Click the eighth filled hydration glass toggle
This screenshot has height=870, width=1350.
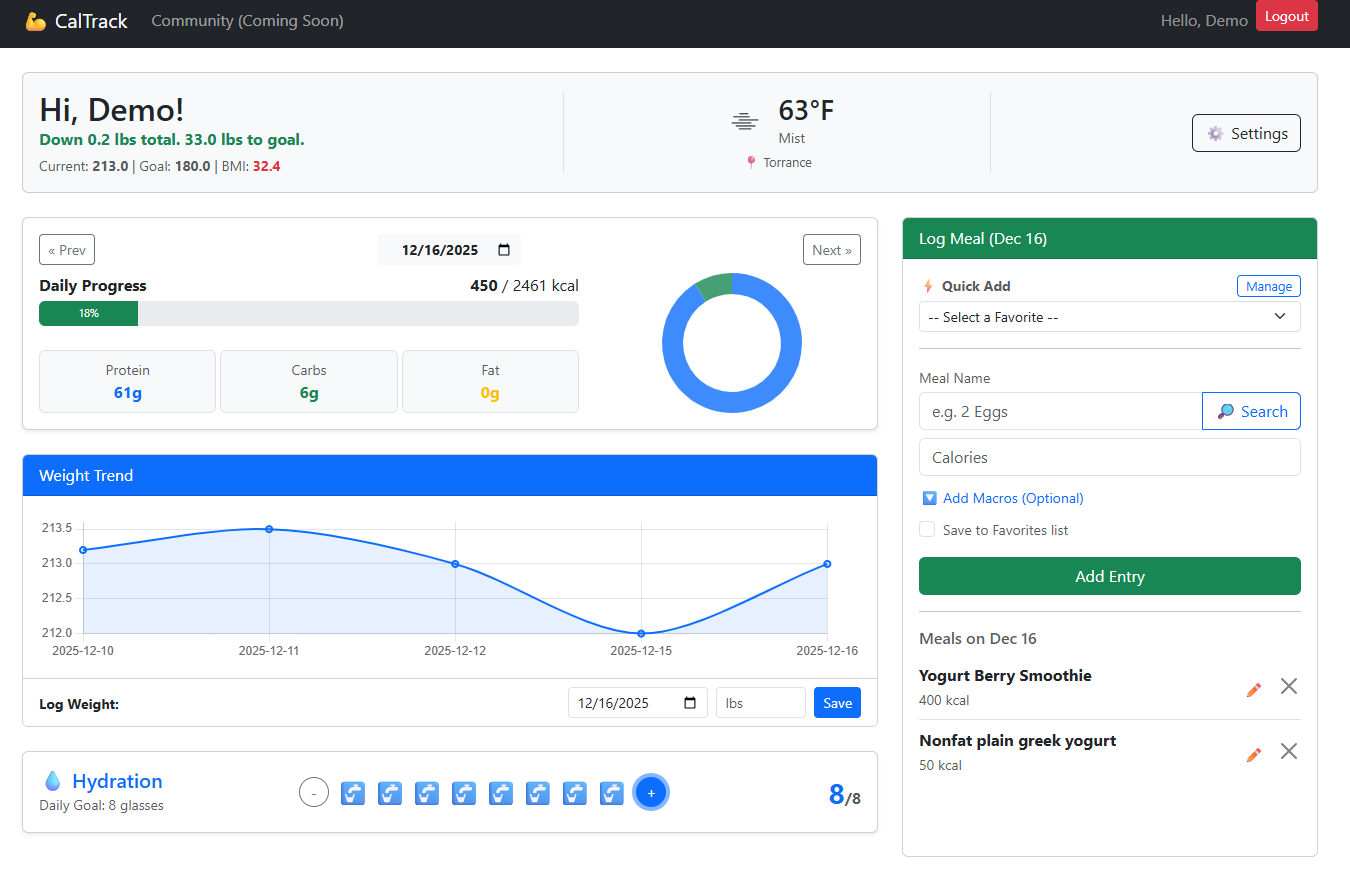click(x=611, y=792)
